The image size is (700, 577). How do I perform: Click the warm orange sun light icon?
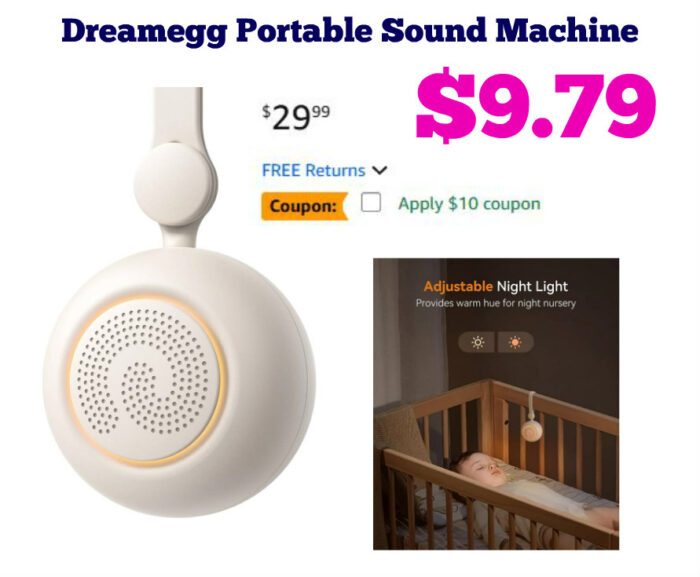tap(515, 343)
